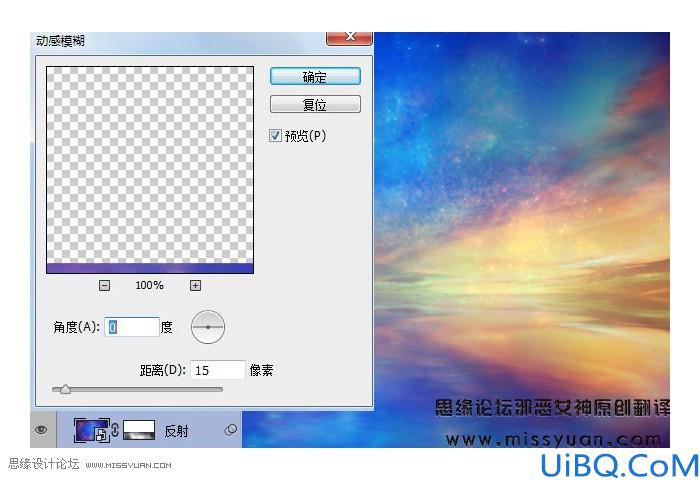Move the distance slider handle
Viewport: 700px width, 480px height.
pos(65,389)
